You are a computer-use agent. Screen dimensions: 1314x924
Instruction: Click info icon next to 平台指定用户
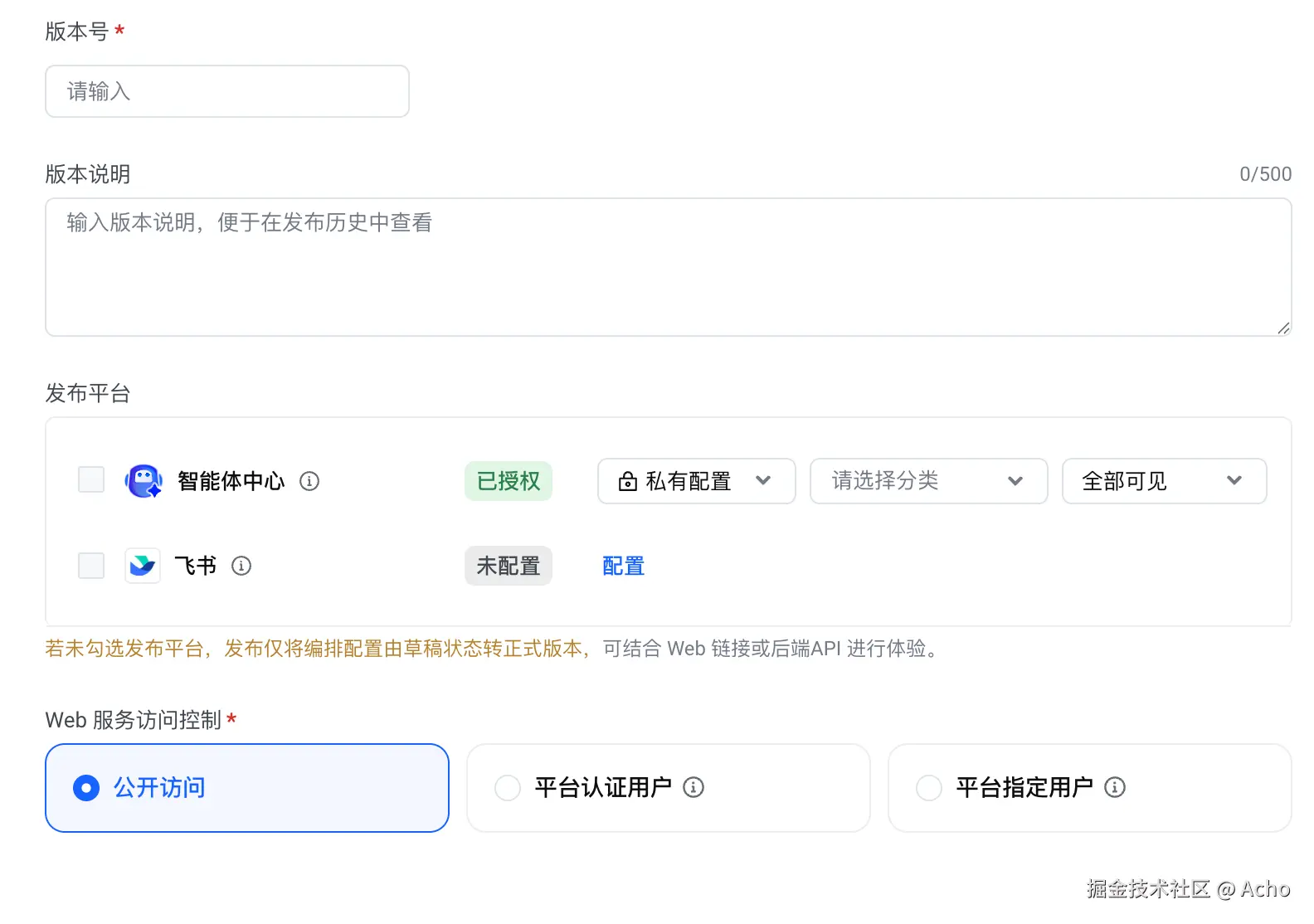[1115, 787]
